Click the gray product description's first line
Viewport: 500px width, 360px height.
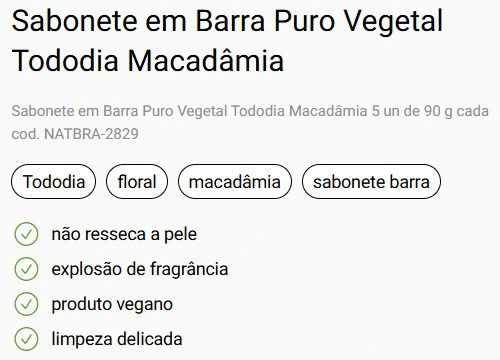coord(250,111)
